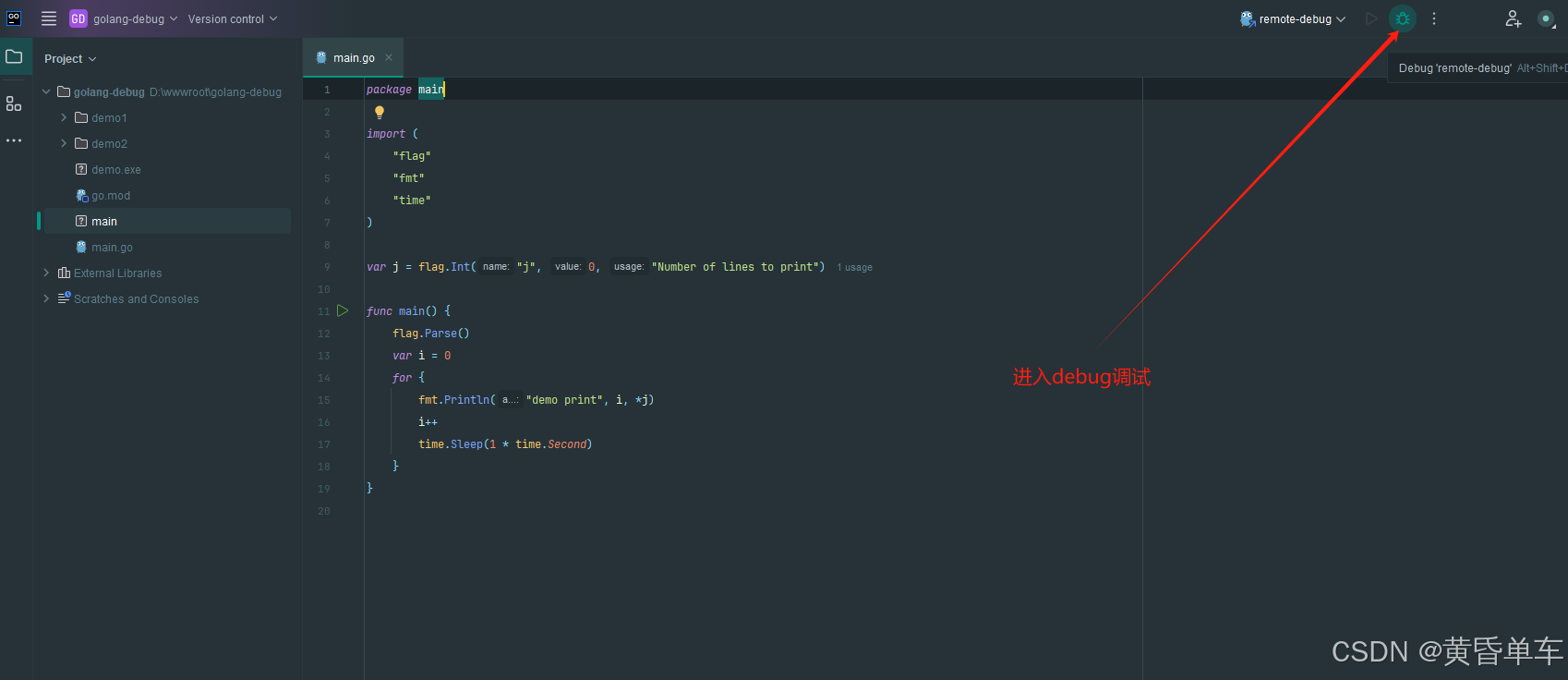Click the Scratches and Consoles icon
The height and width of the screenshot is (680, 1568).
(x=64, y=298)
